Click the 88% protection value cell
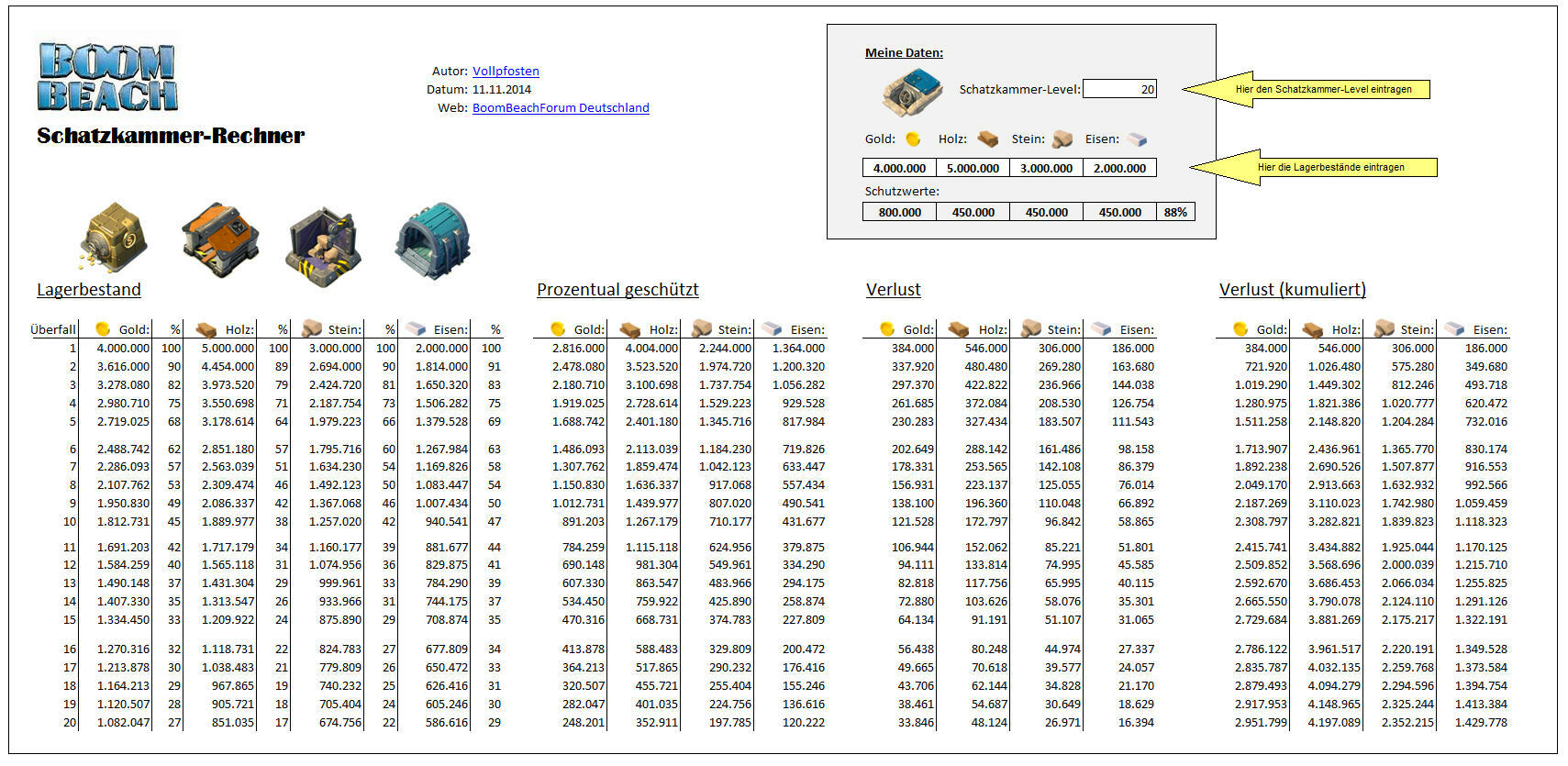This screenshot has width=1568, height=766. (1175, 212)
